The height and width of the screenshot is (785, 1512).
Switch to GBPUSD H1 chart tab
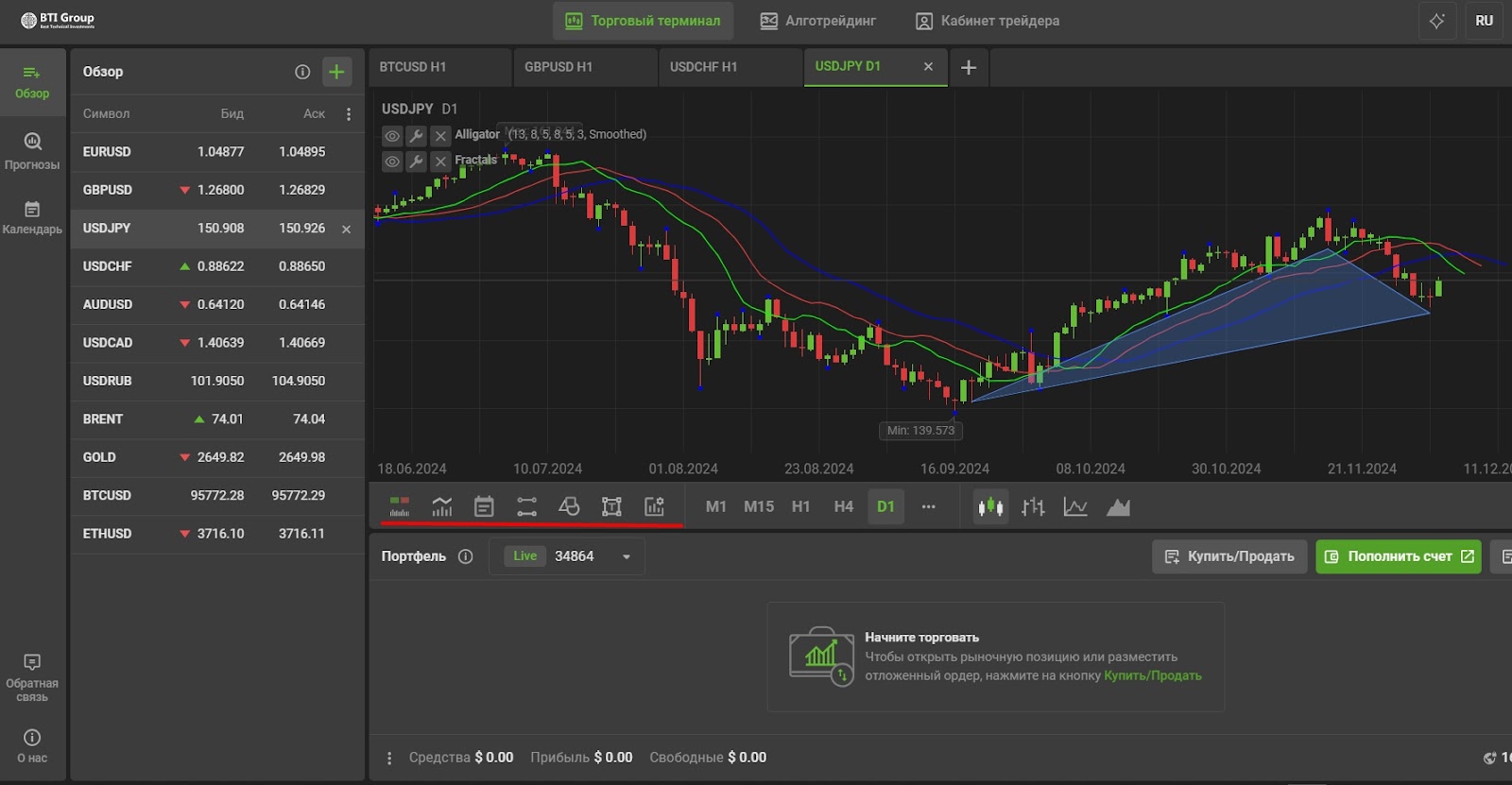point(586,67)
